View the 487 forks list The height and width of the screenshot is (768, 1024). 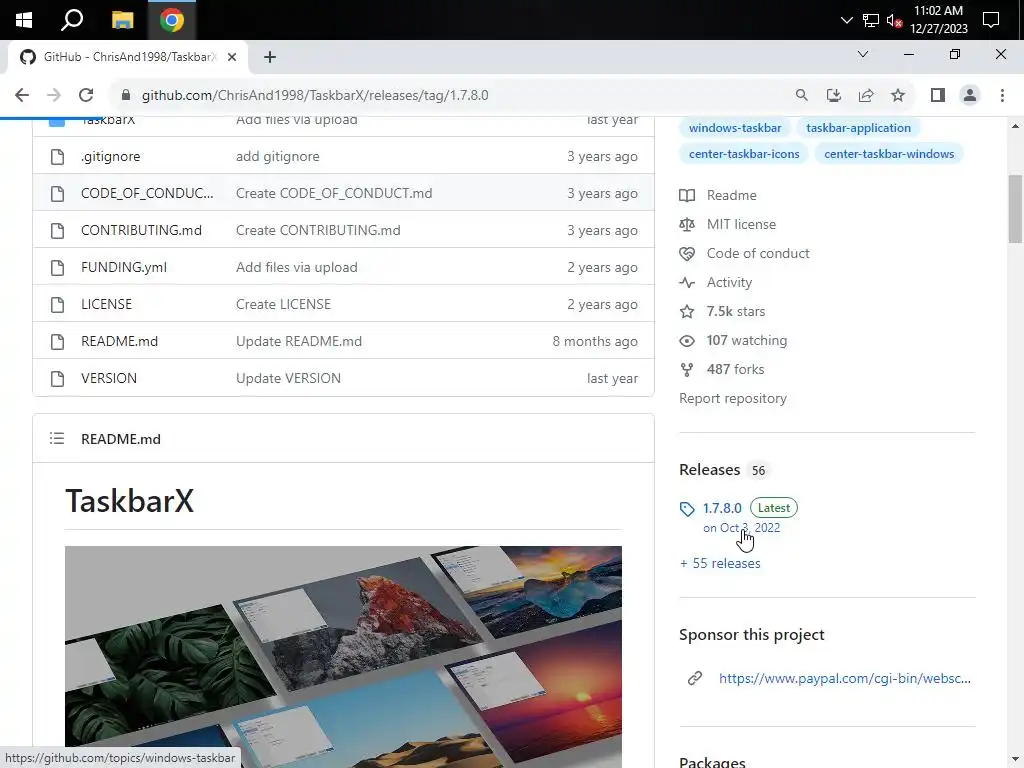click(x=735, y=370)
